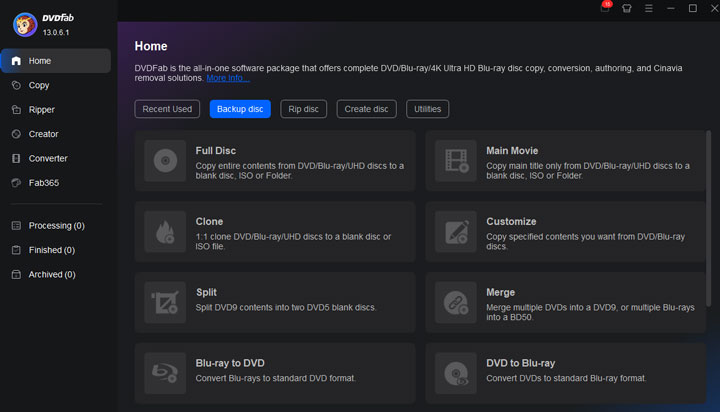720x412 pixels.
Task: Choose the Split card title
Action: click(206, 292)
